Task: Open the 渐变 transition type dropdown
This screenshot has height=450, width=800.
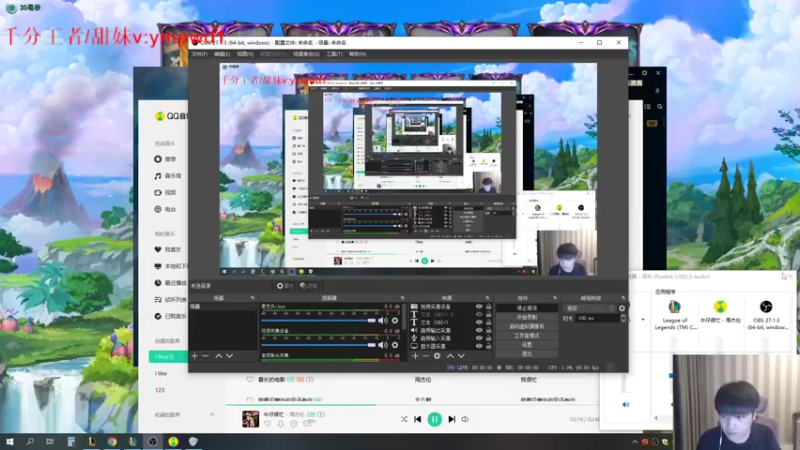Action: pos(590,308)
